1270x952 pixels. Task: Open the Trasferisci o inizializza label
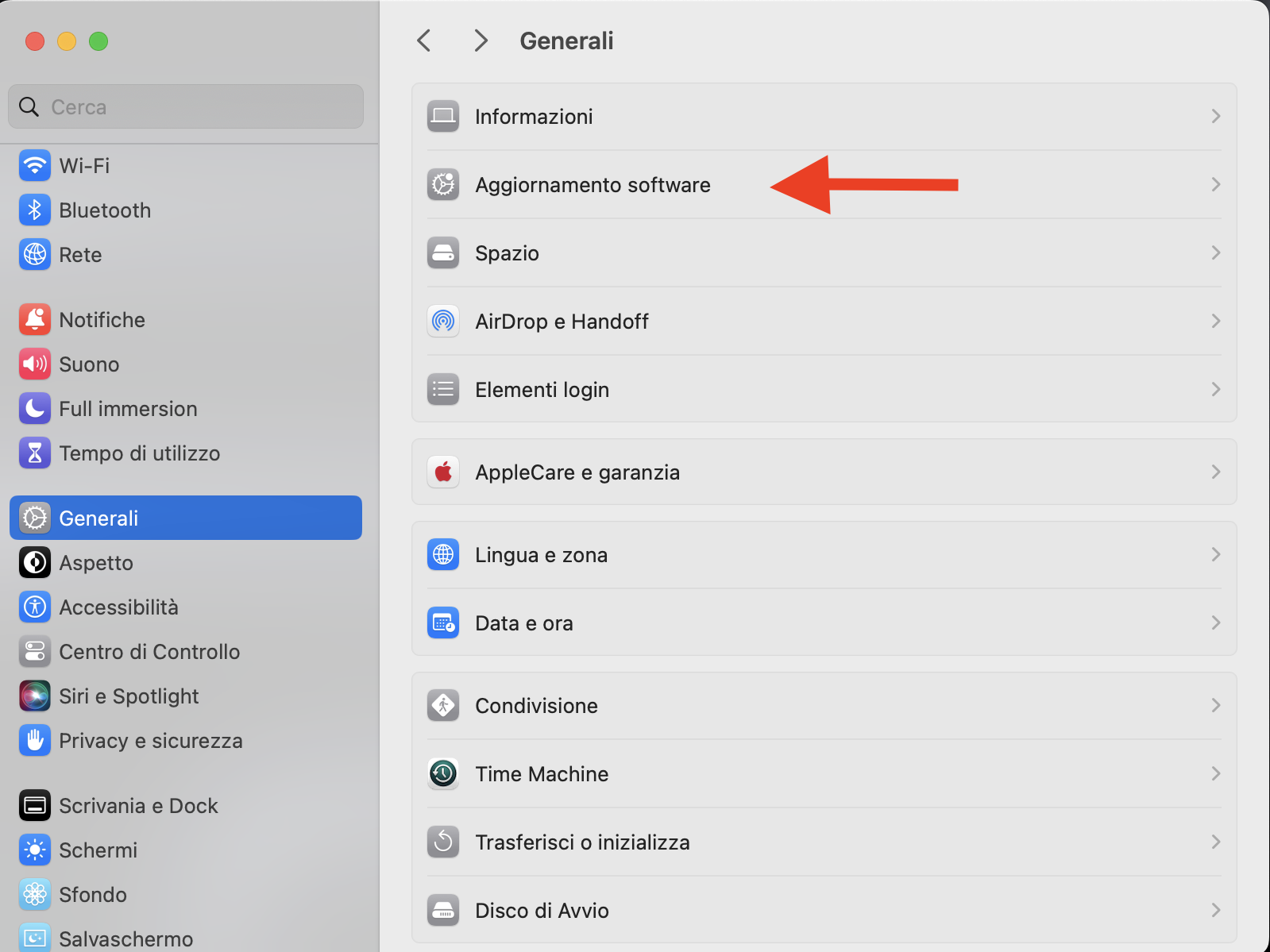582,842
